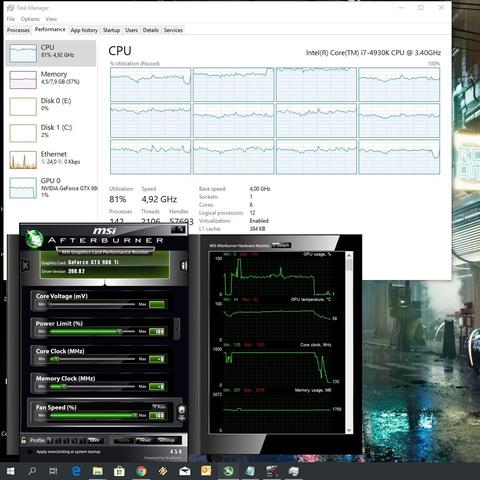Click the Detach button on hardware monitor
Viewport: 480px width, 480px height.
(x=281, y=245)
